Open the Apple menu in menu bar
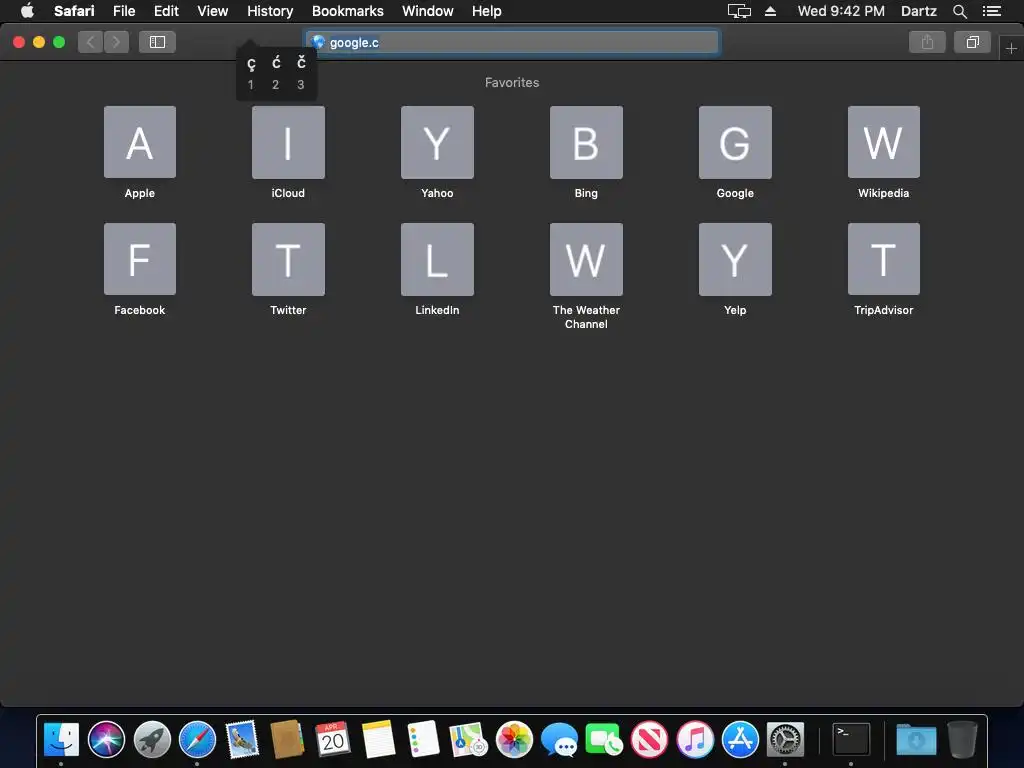The height and width of the screenshot is (768, 1024). tap(27, 10)
